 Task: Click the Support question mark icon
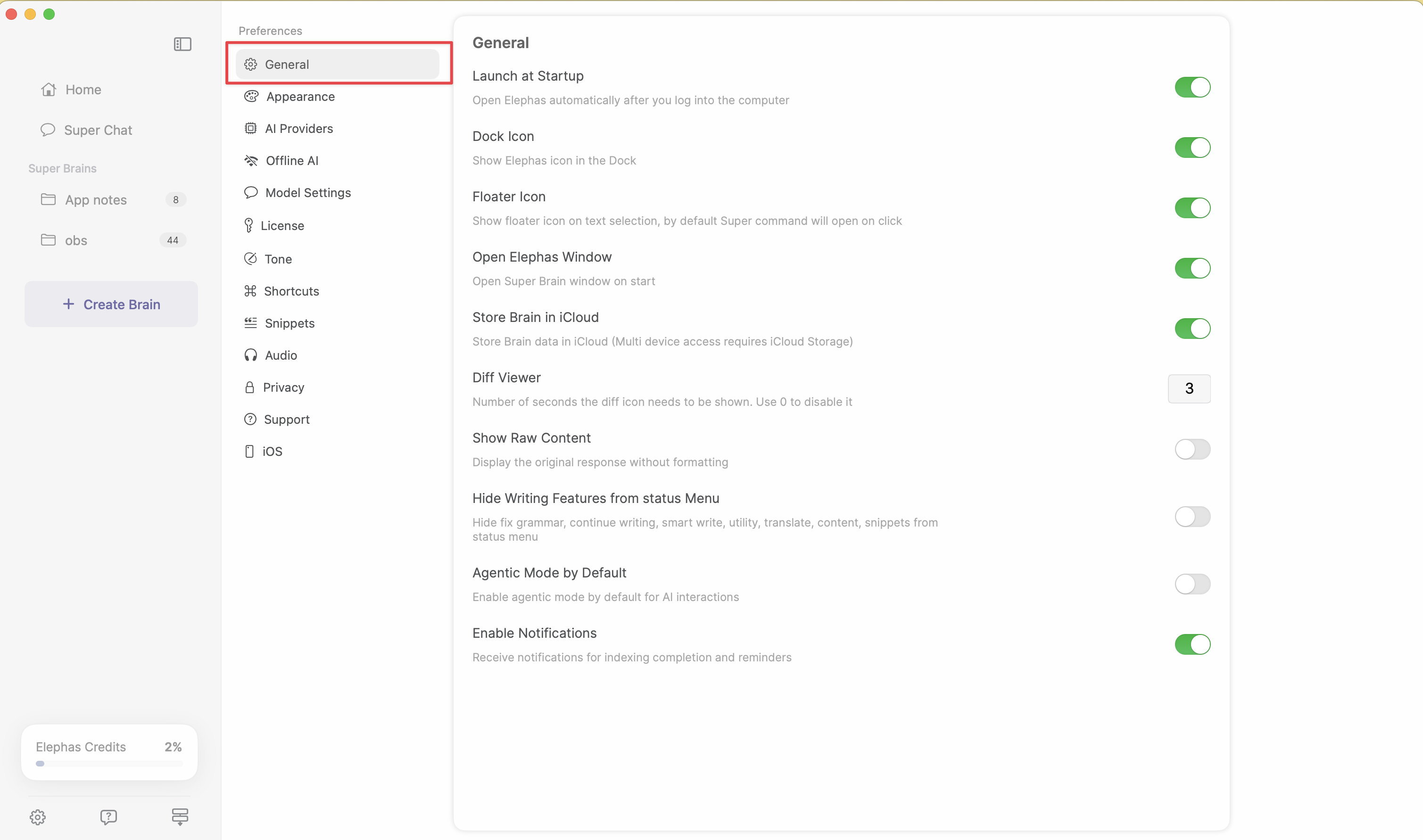(250, 420)
